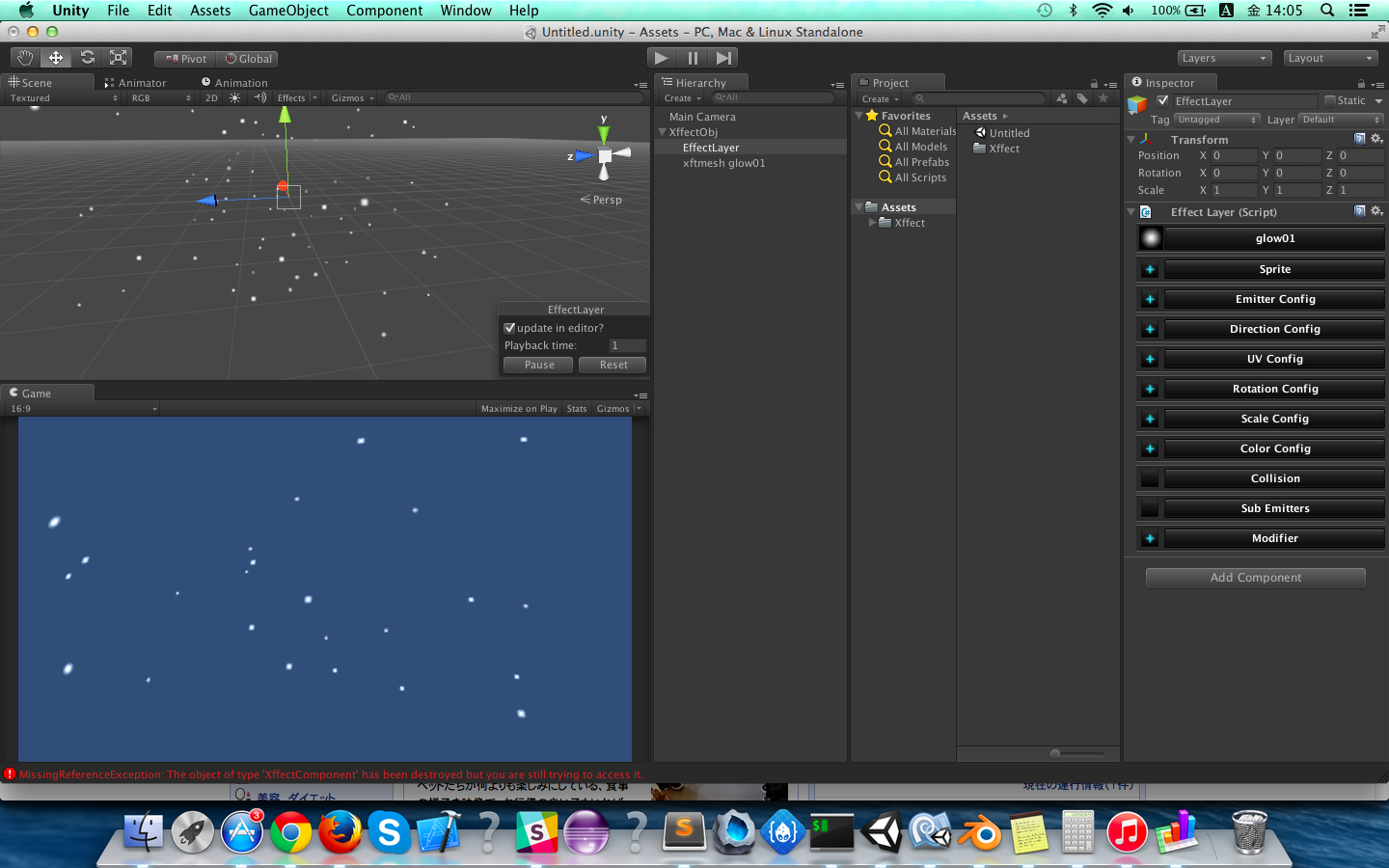Open Unity app from the Dock
The height and width of the screenshot is (868, 1389).
[x=881, y=830]
